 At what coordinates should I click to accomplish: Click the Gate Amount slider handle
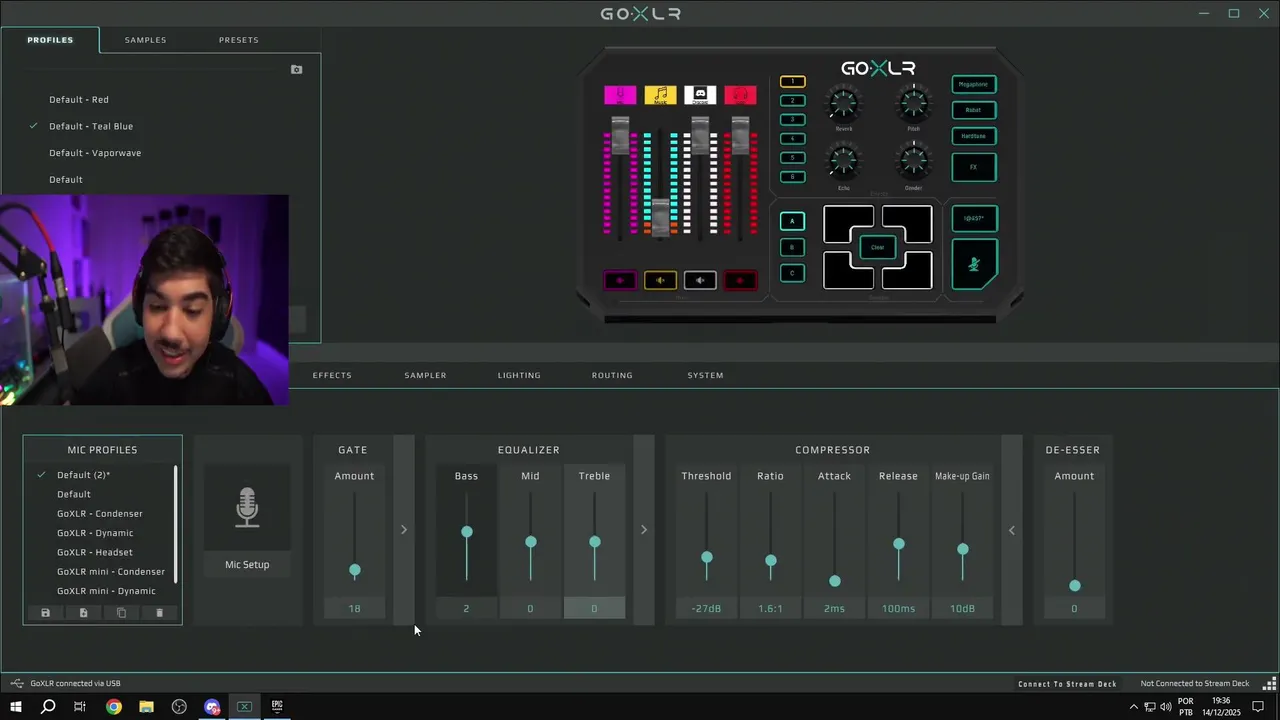(x=354, y=570)
